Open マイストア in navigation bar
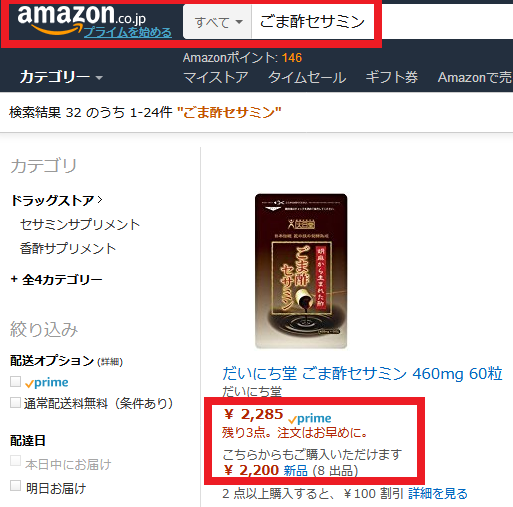 click(x=216, y=77)
